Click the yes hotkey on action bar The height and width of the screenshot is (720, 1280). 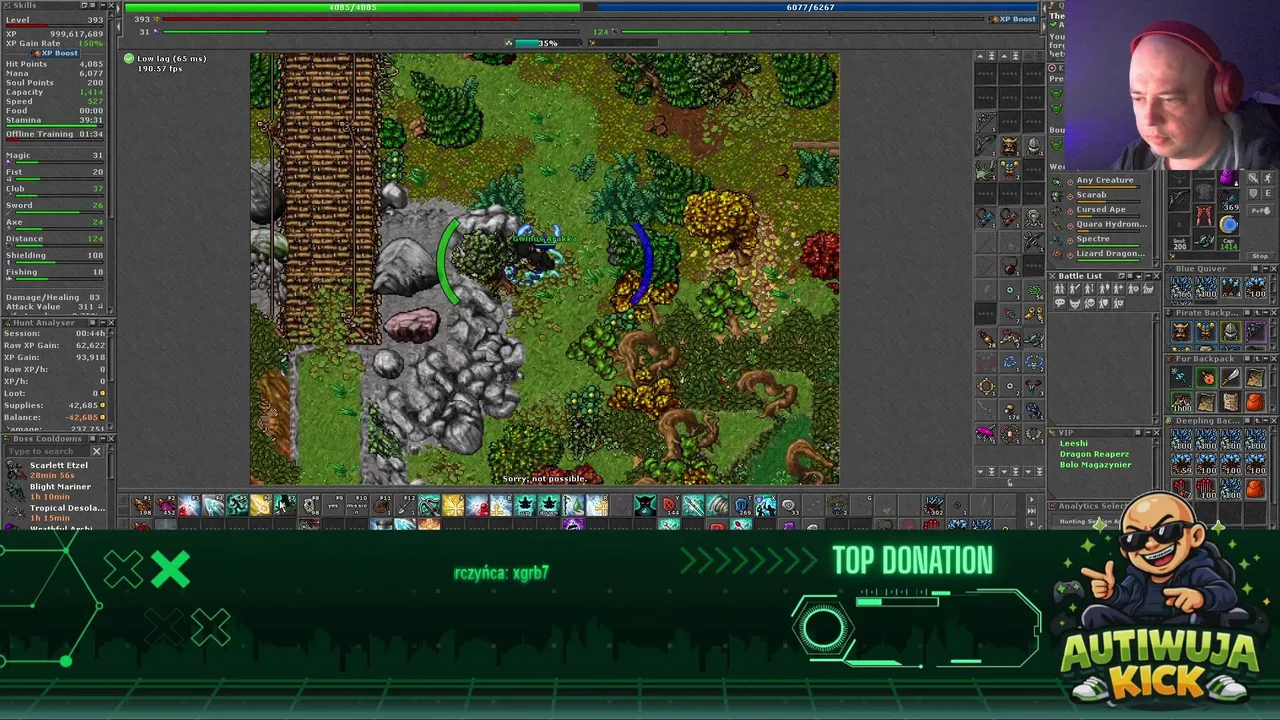pyautogui.click(x=333, y=505)
